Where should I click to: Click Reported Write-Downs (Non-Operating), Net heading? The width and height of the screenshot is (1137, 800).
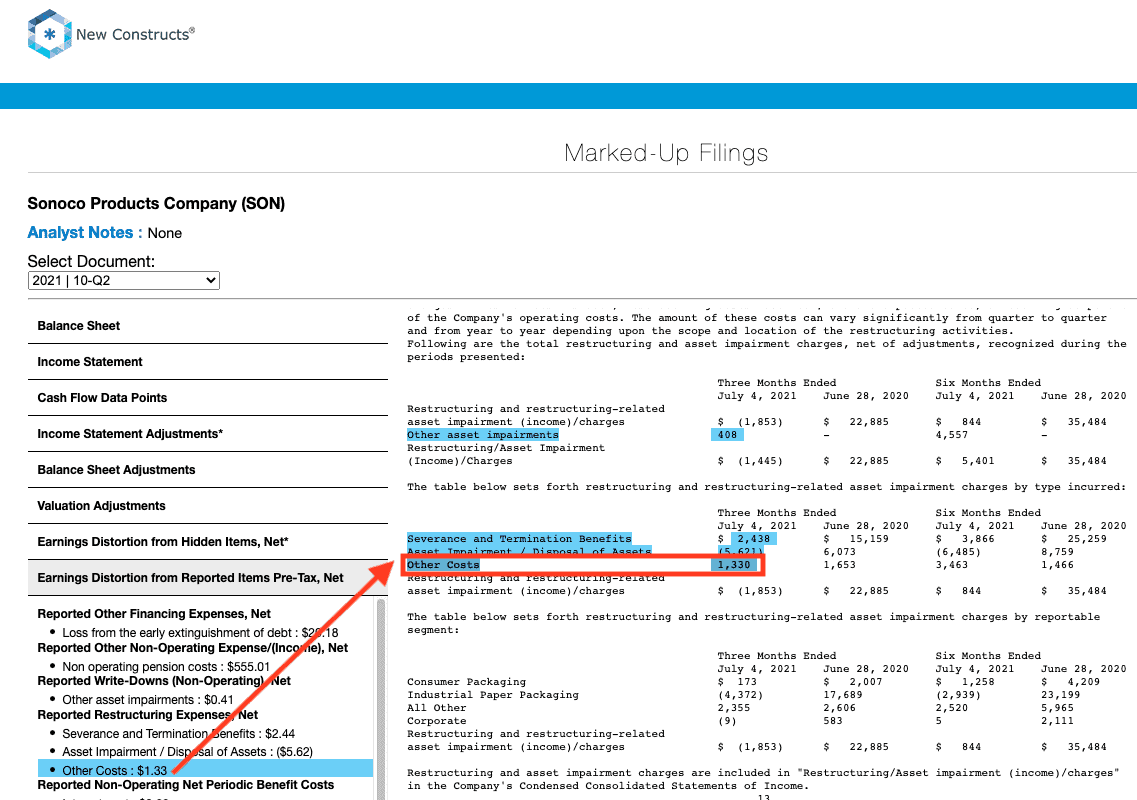164,681
